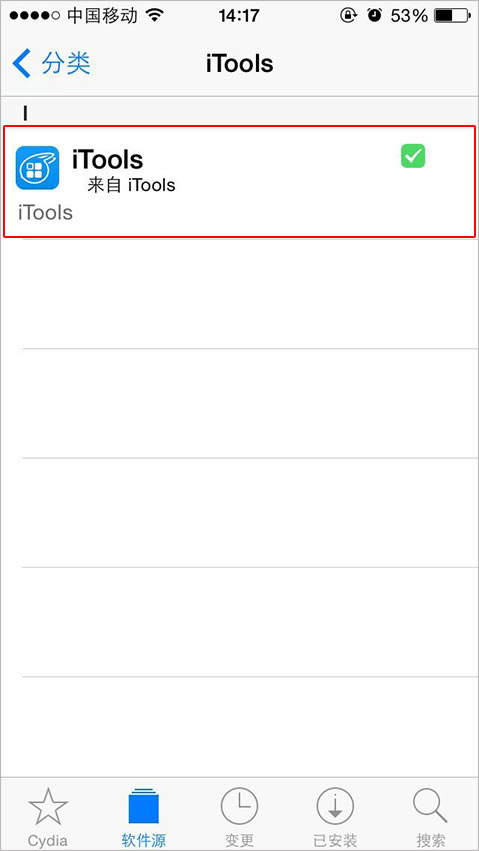Tap the 搜索 magnifying glass icon

[x=430, y=807]
